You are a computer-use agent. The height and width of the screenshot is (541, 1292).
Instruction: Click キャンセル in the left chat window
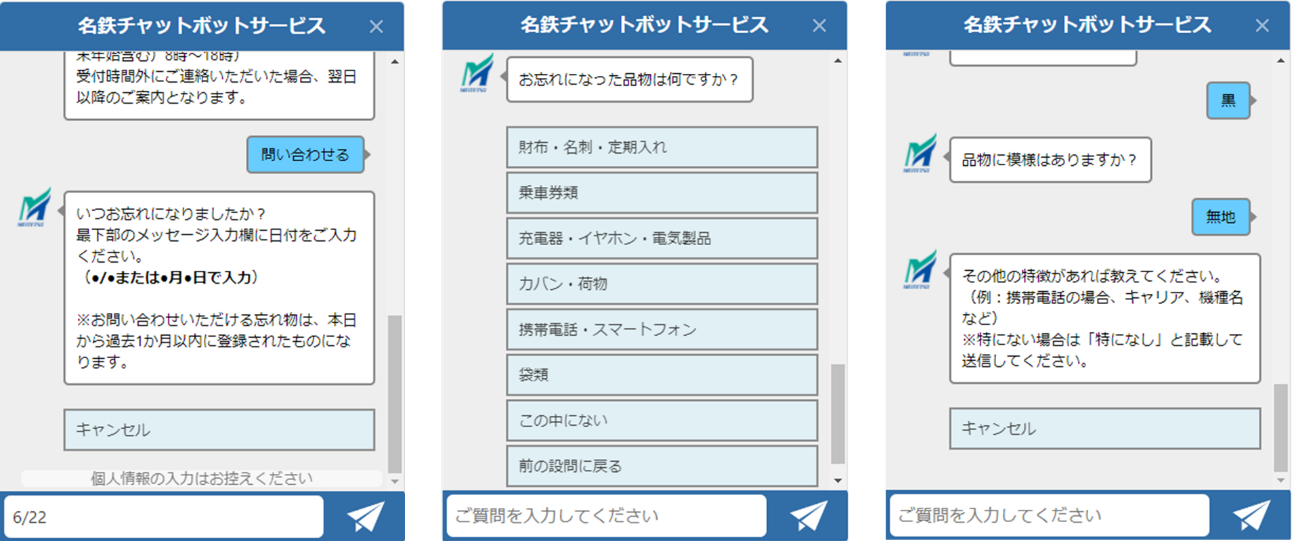(219, 430)
